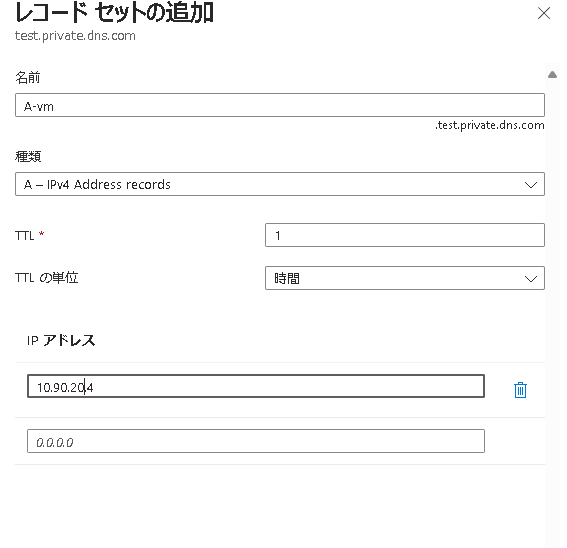This screenshot has height=548, width=567.
Task: Click the IP アドレス column header
Action: point(61,340)
